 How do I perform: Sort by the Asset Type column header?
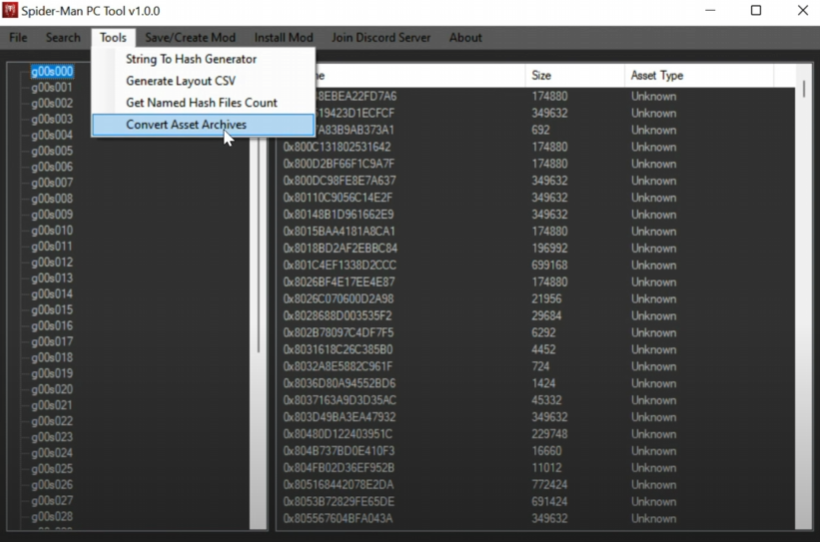click(x=699, y=75)
